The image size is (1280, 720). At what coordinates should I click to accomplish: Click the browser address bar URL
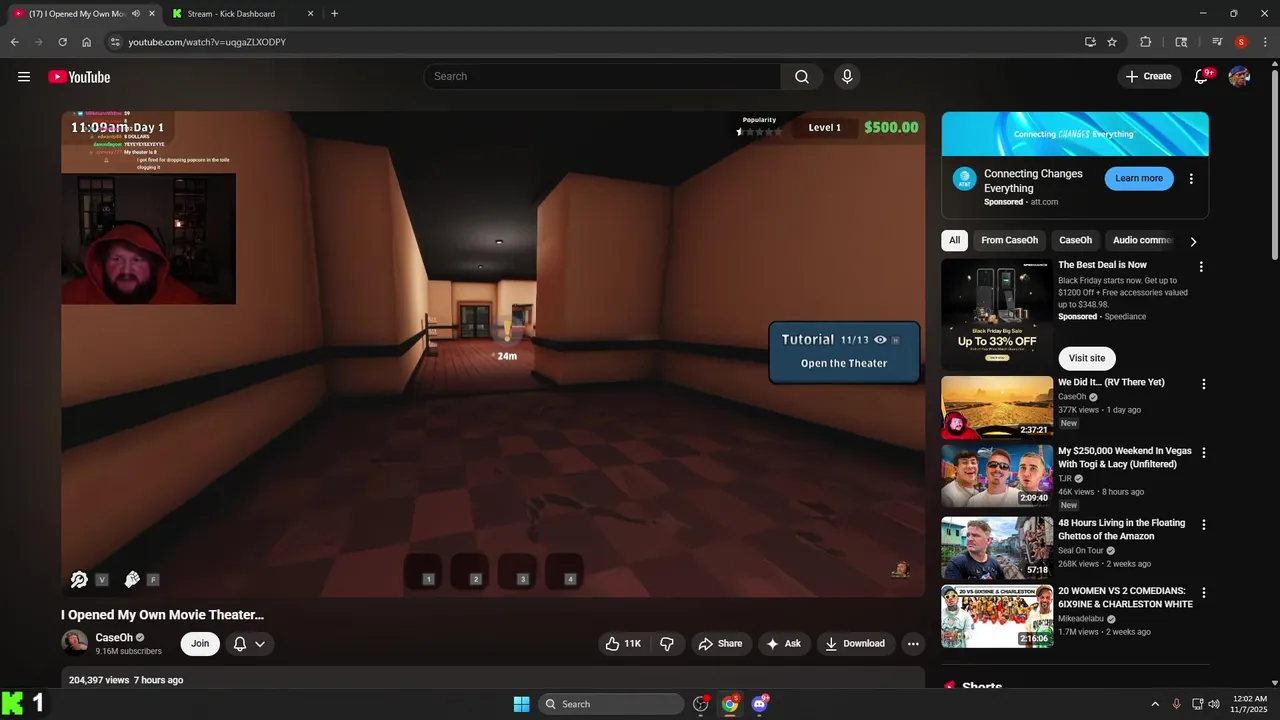(x=207, y=42)
